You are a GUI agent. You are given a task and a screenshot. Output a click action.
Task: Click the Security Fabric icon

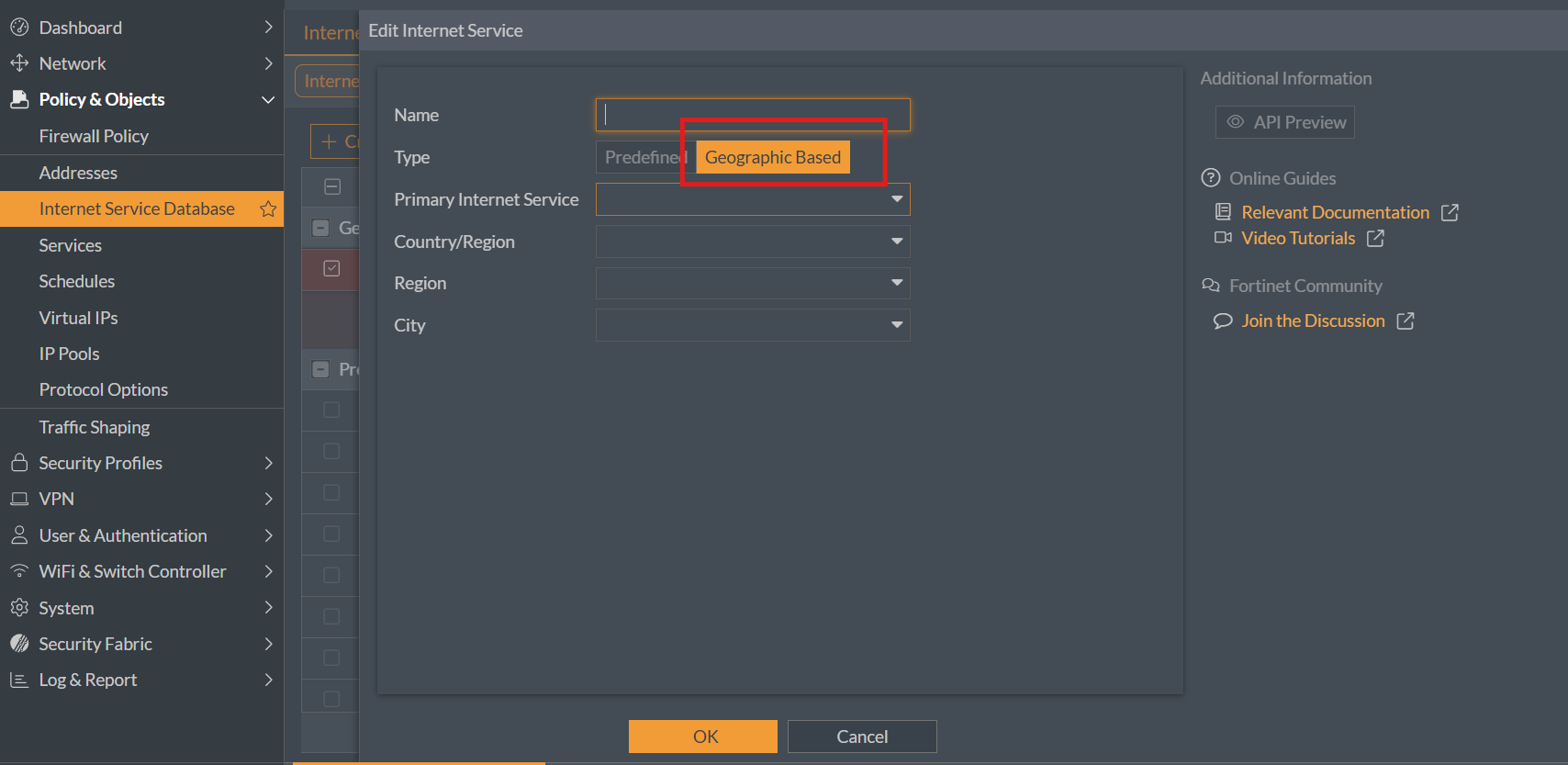click(x=19, y=644)
